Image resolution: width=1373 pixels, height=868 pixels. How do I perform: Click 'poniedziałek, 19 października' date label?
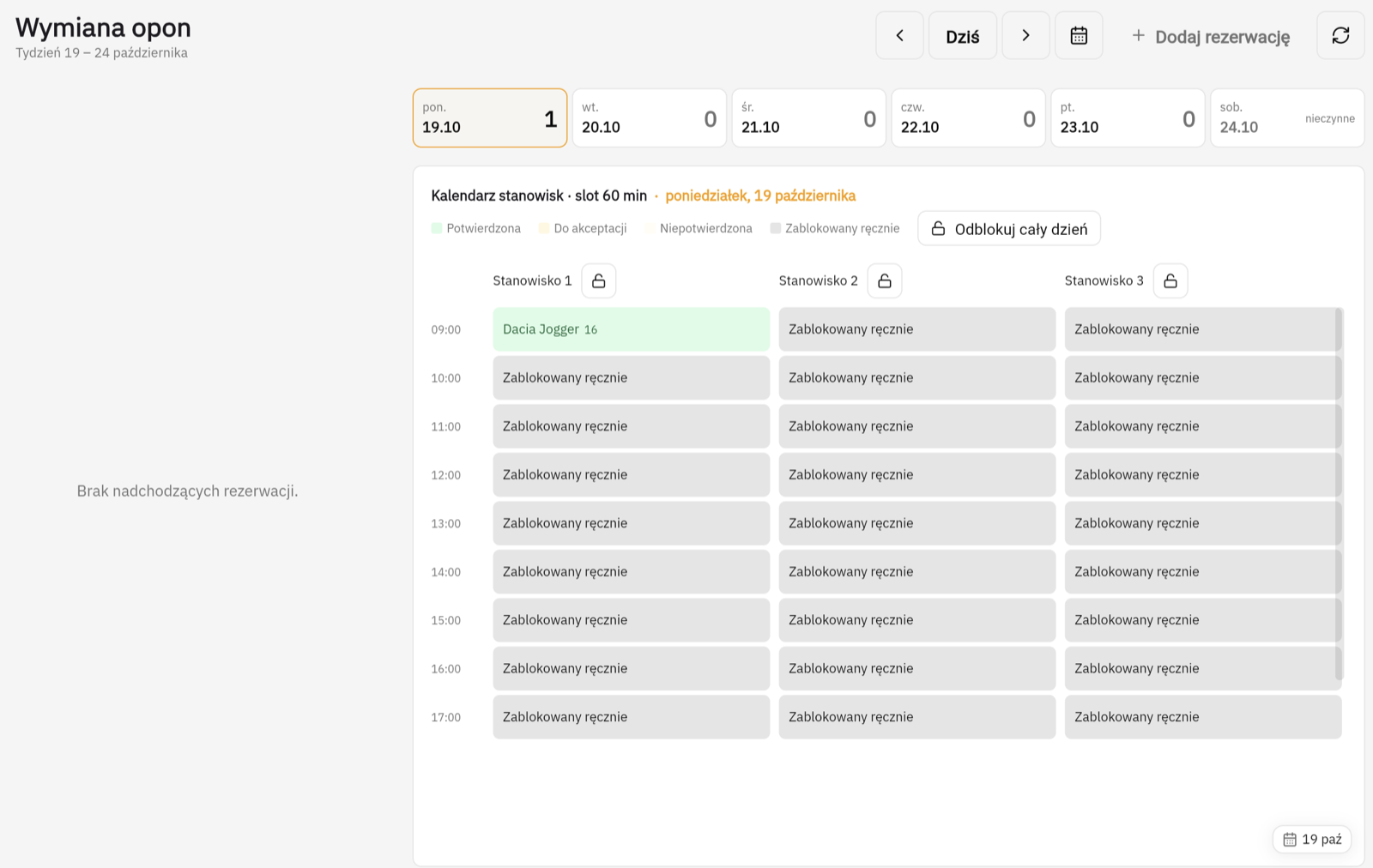[x=760, y=196]
